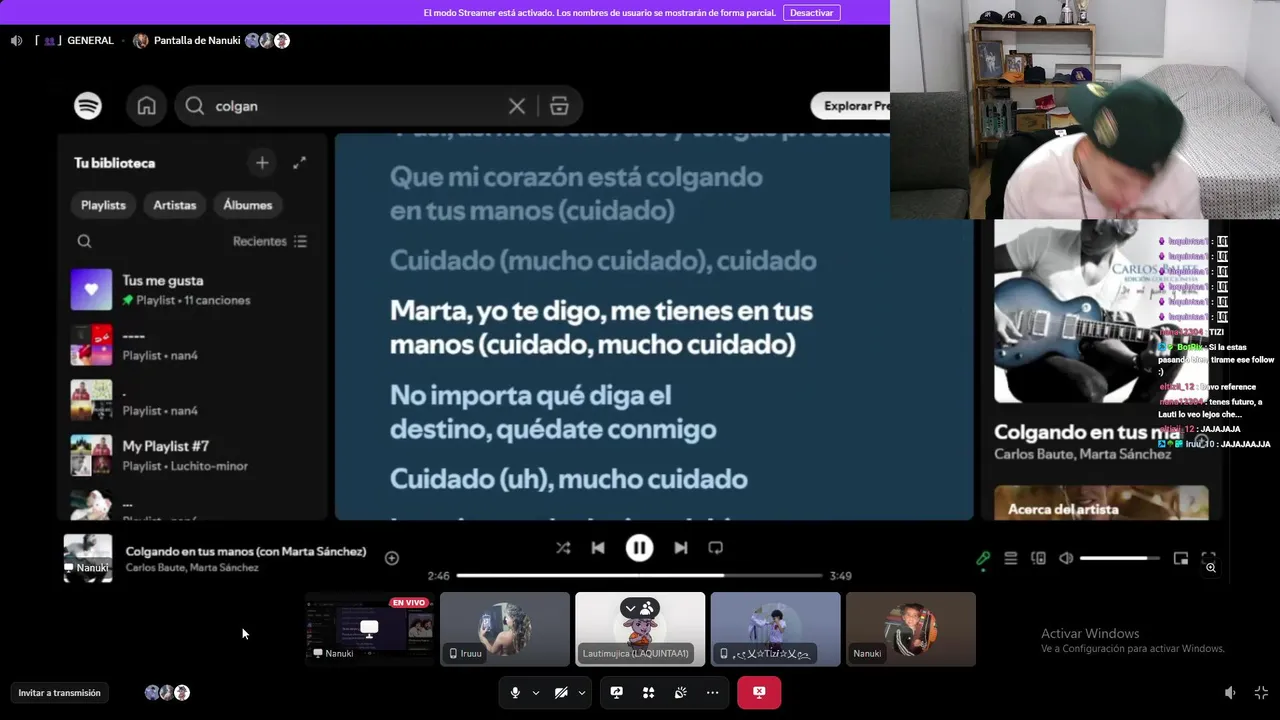
Task: Open My Playlist #7
Action: coord(190,455)
